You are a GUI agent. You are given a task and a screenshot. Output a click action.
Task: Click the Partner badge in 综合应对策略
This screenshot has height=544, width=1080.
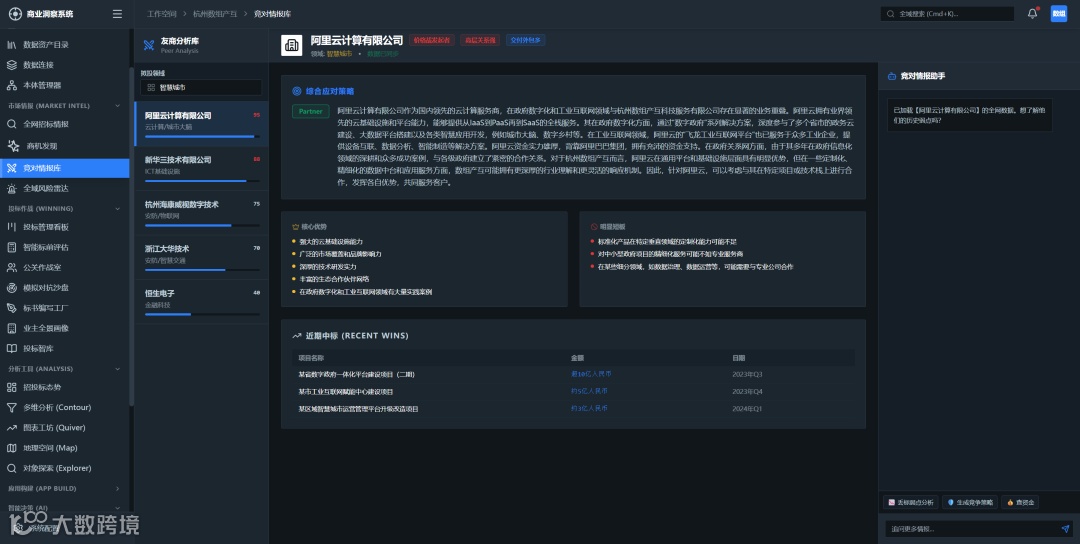(x=311, y=112)
